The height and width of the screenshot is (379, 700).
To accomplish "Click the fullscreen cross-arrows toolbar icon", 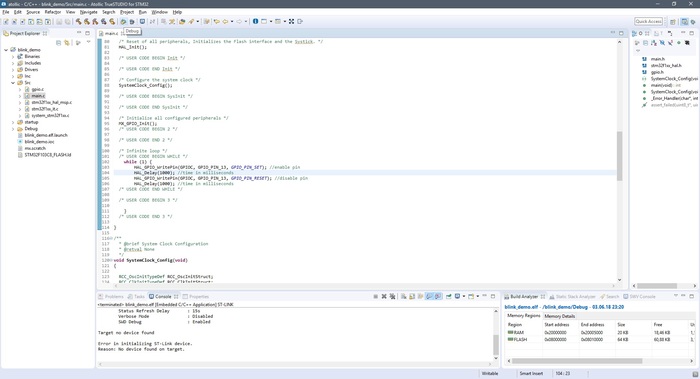I will click(x=292, y=21).
